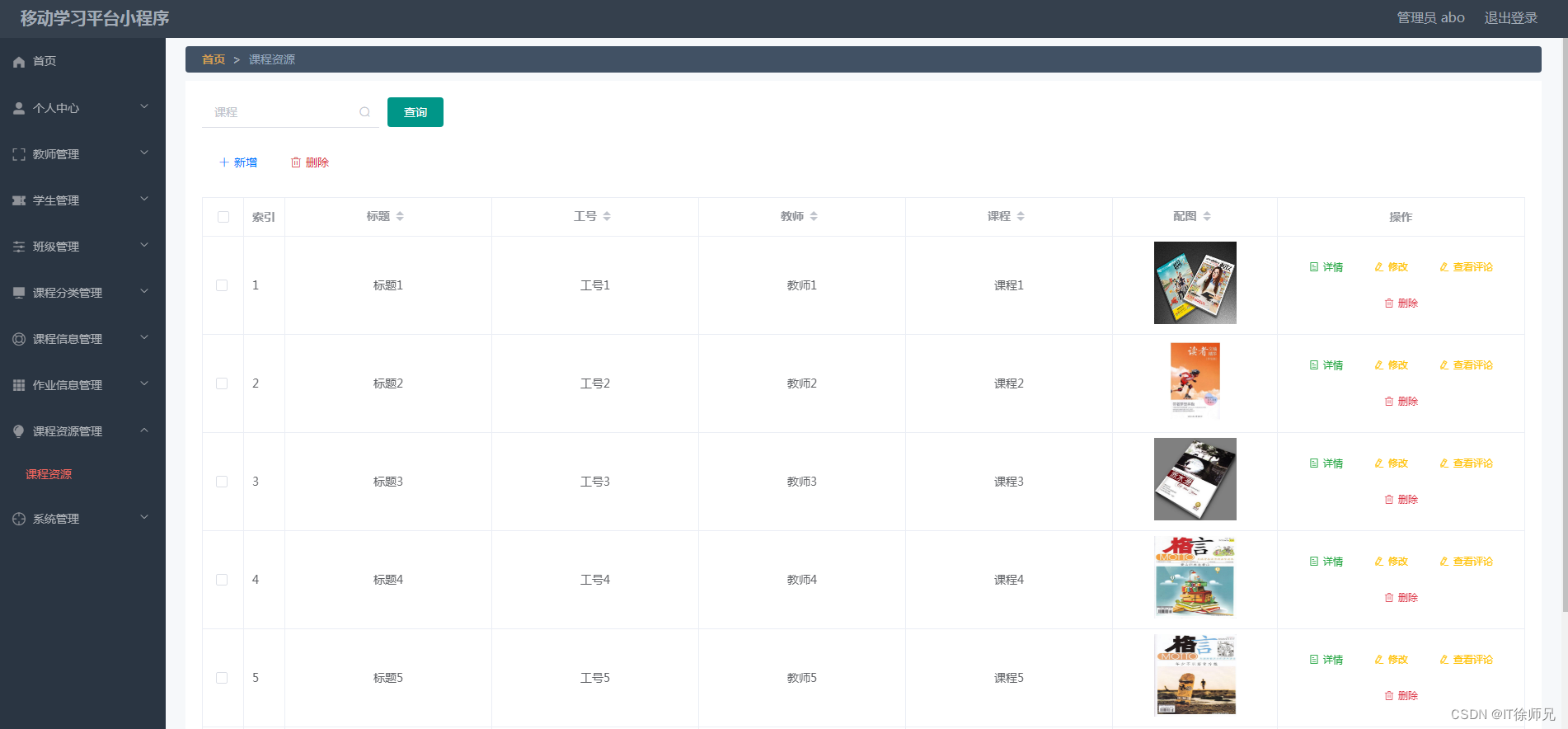Sort by 配图 column arrows
Viewport: 1568px width, 729px height.
pyautogui.click(x=1207, y=216)
